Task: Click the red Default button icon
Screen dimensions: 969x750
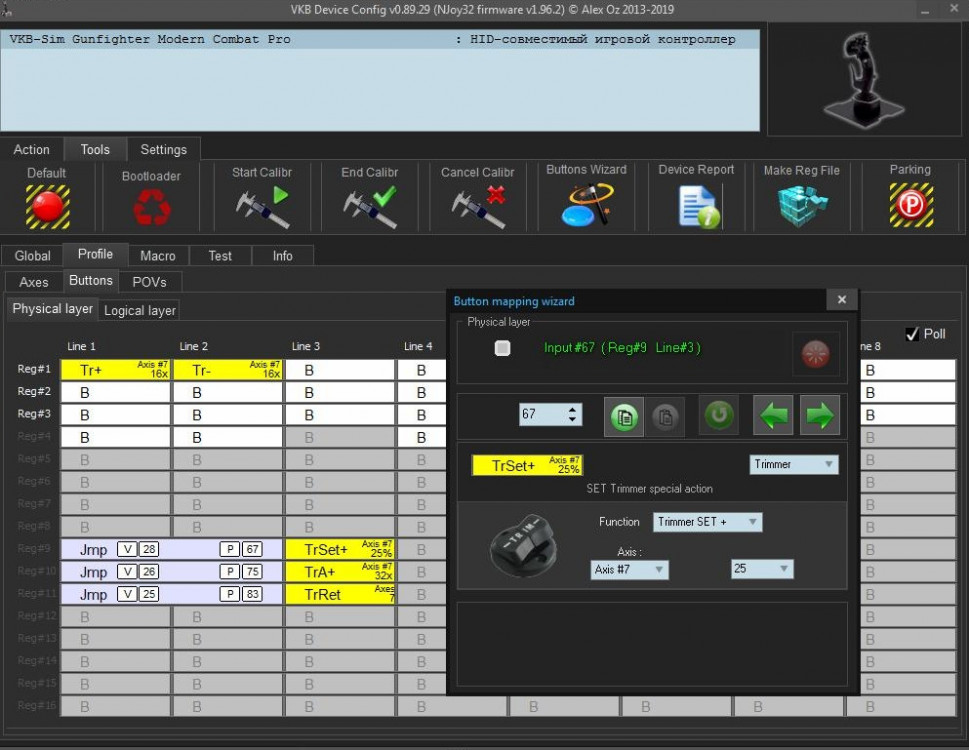Action: (47, 206)
